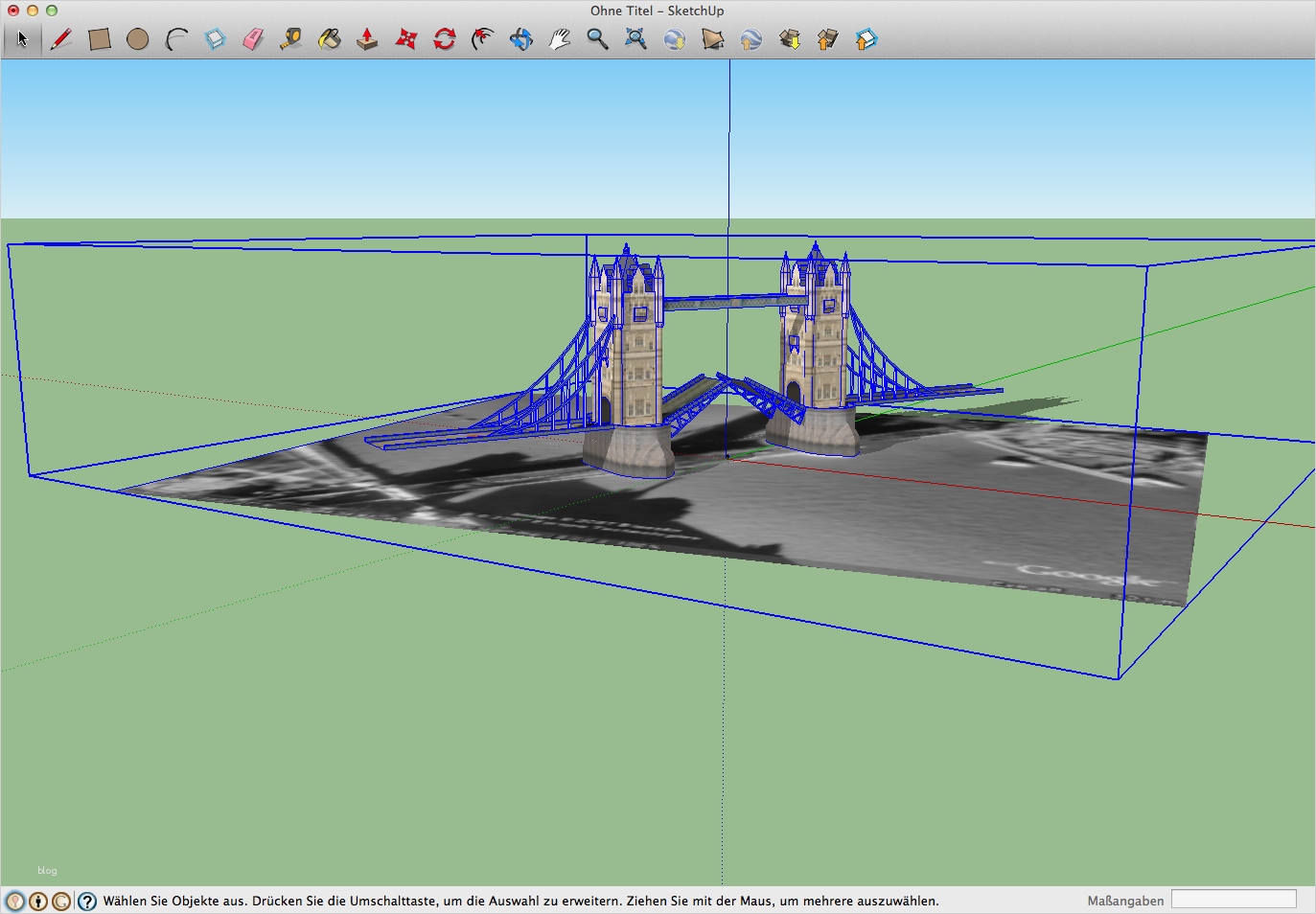Open the help question mark in status bar
The width and height of the screenshot is (1316, 914).
(x=87, y=902)
